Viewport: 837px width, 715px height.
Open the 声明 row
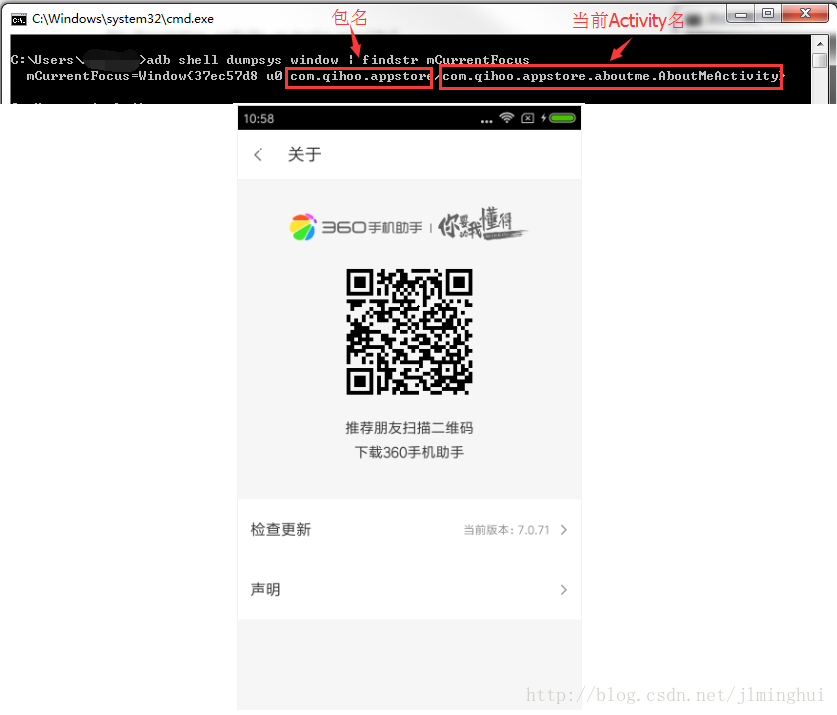409,590
